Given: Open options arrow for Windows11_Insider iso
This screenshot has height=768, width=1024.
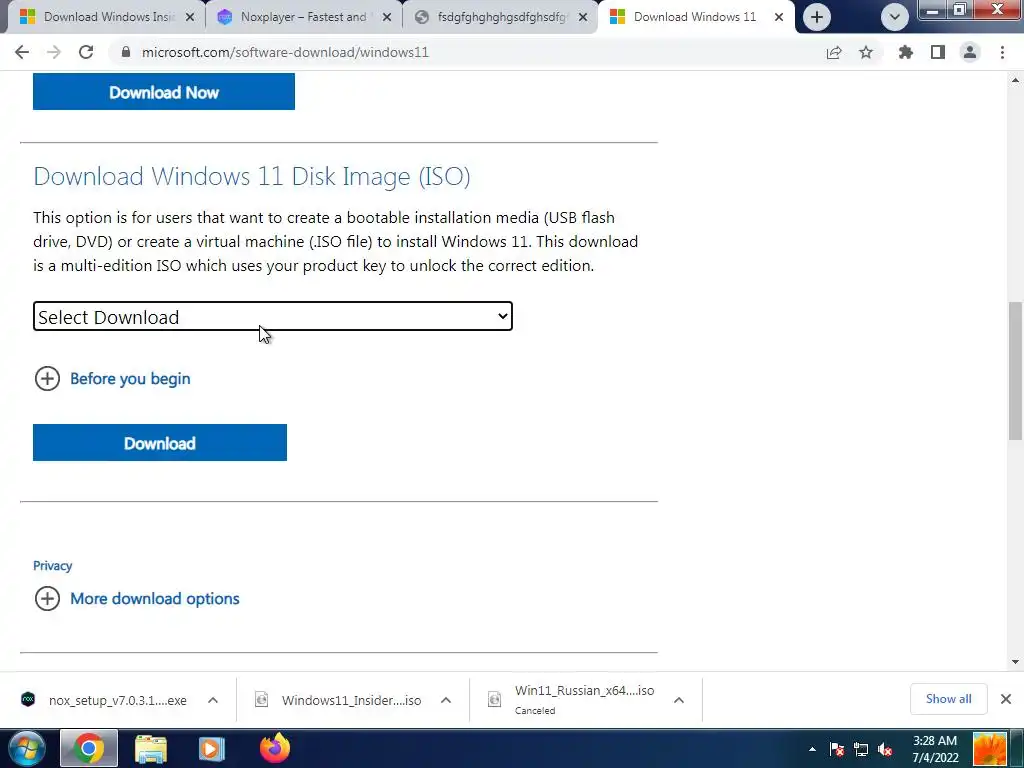Looking at the screenshot, I should click(x=446, y=700).
